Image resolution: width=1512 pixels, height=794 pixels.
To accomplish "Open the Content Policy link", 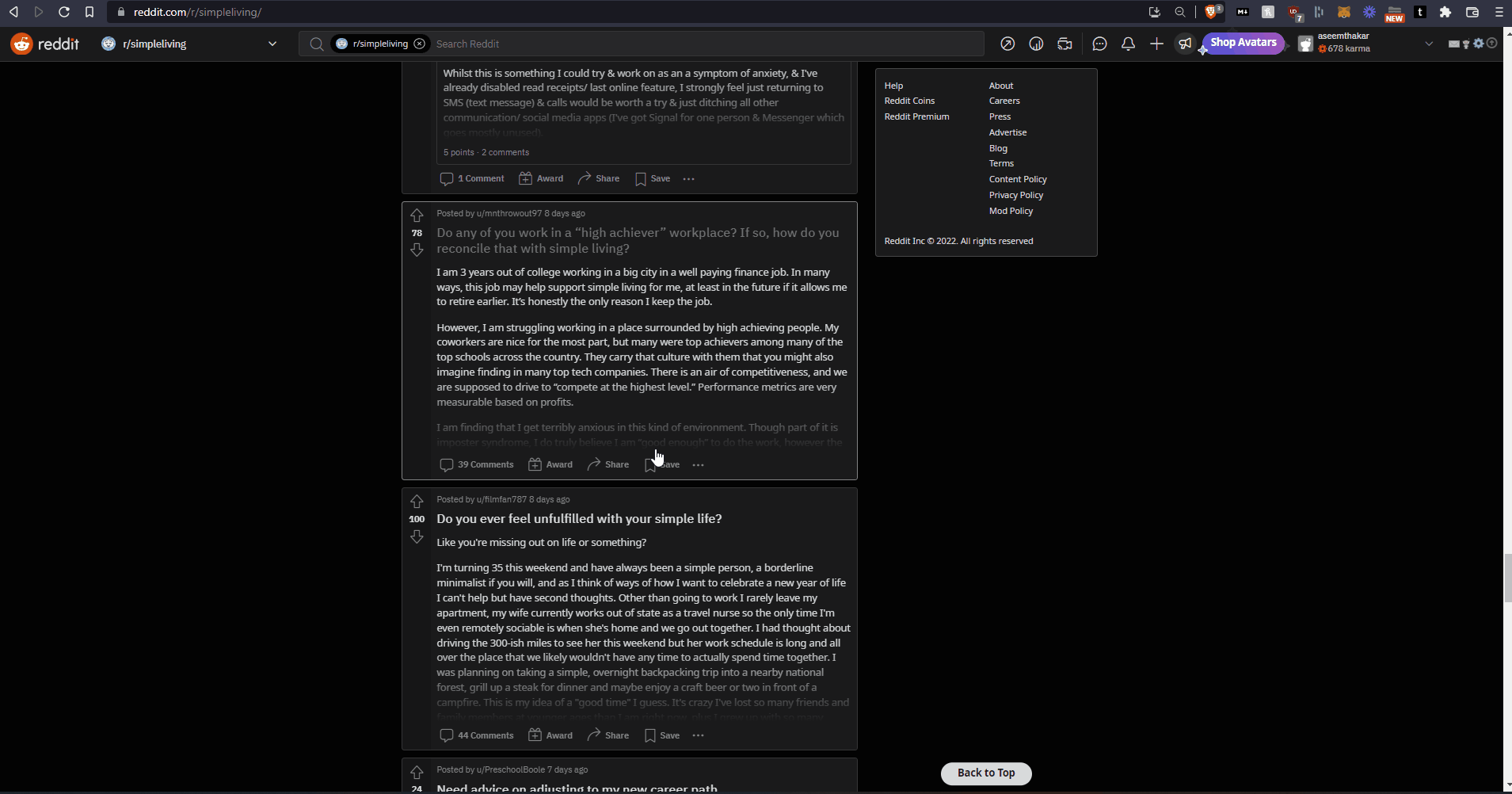I will point(1018,179).
